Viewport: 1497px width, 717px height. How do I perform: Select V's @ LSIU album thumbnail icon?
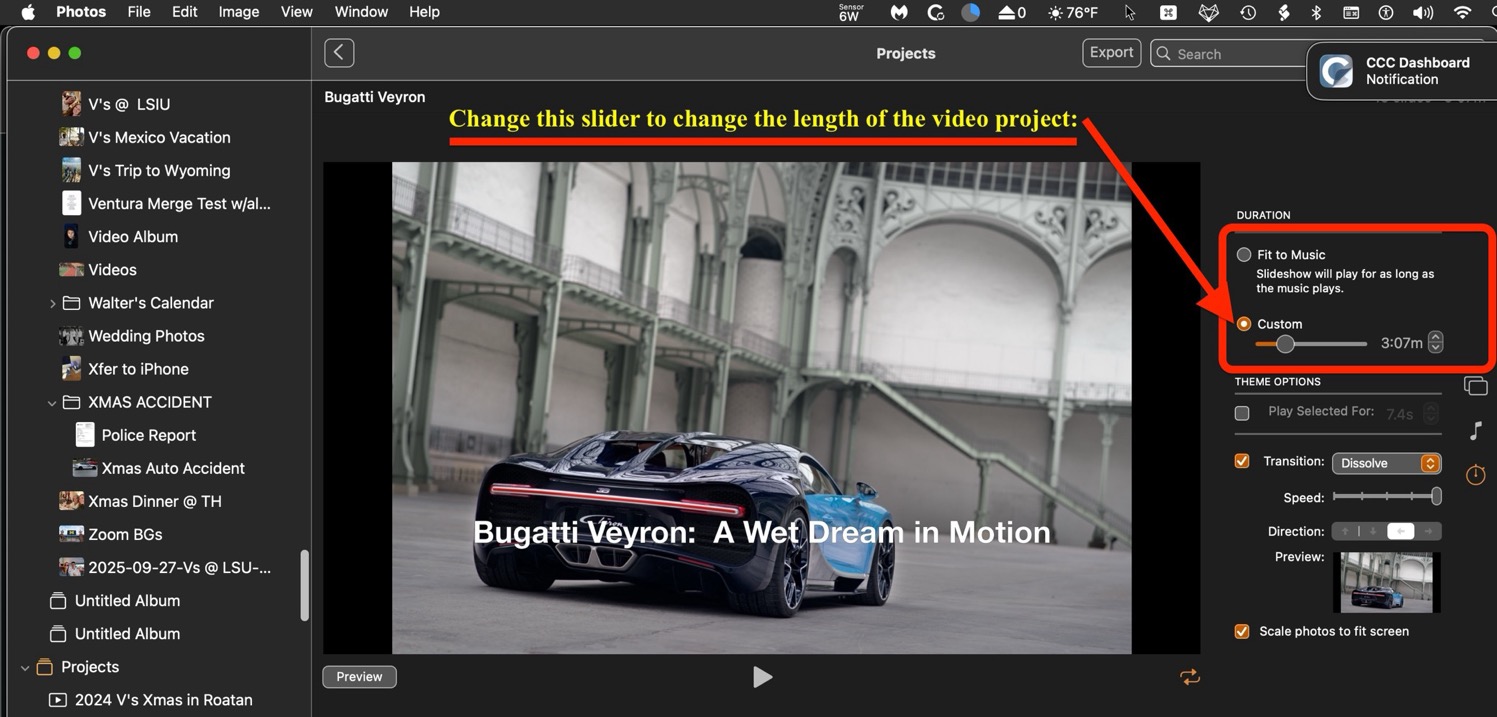point(71,104)
